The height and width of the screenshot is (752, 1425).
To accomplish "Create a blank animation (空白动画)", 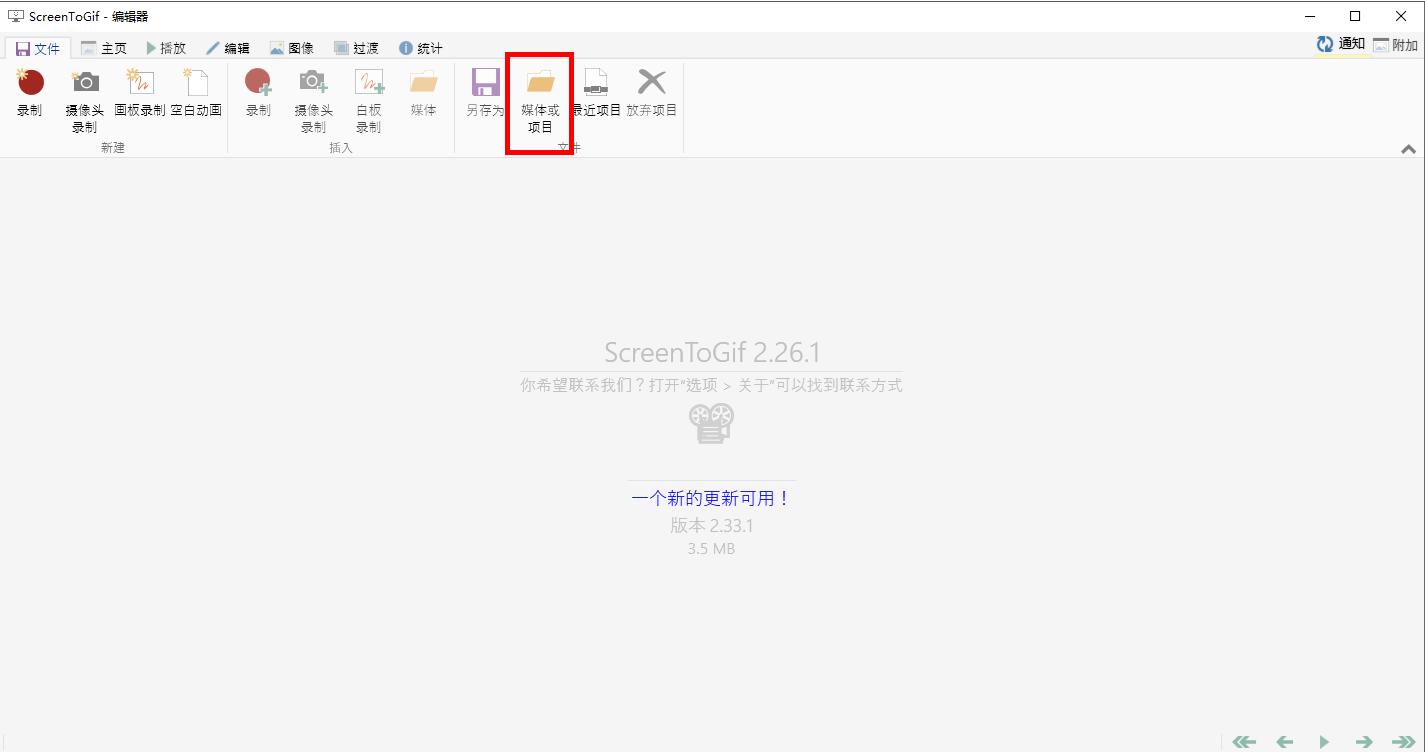I will pos(197,95).
